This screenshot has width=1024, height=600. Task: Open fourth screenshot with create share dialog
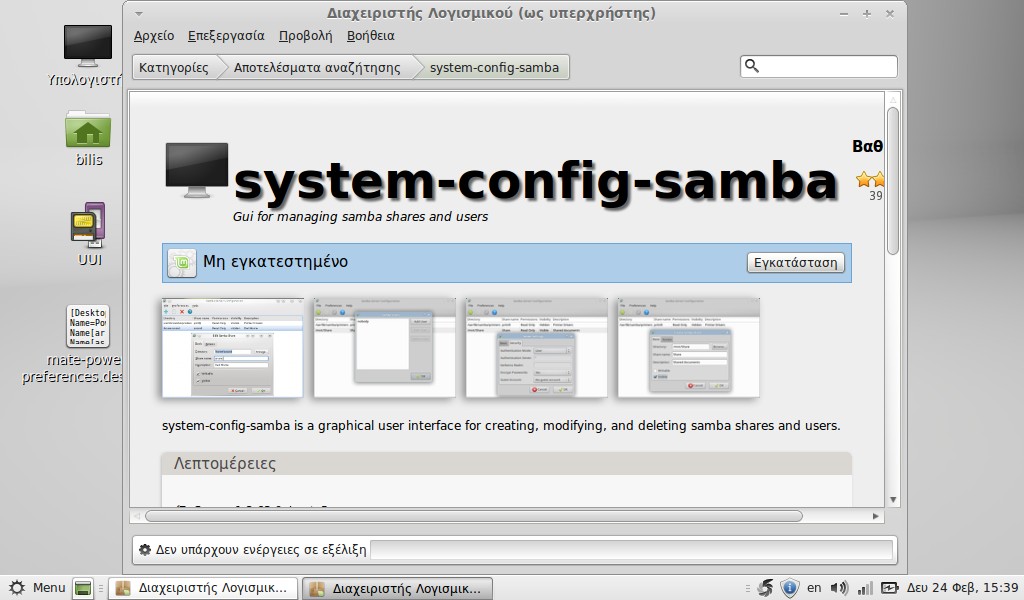pos(688,347)
